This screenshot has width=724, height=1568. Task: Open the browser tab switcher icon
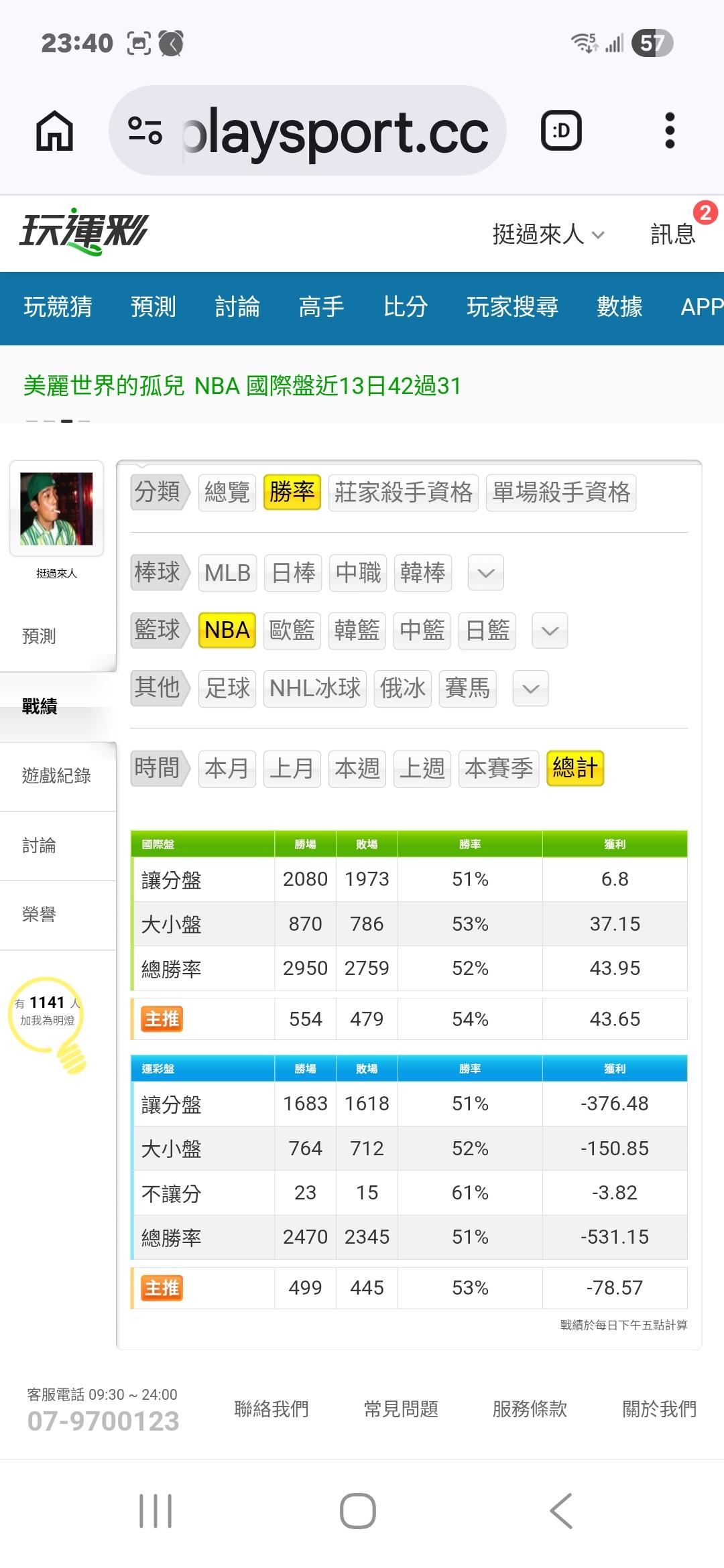[561, 131]
